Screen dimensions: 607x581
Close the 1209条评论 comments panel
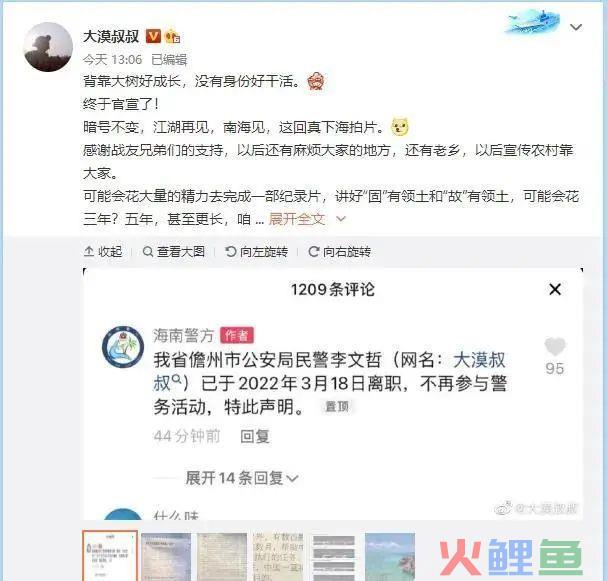pyautogui.click(x=555, y=289)
